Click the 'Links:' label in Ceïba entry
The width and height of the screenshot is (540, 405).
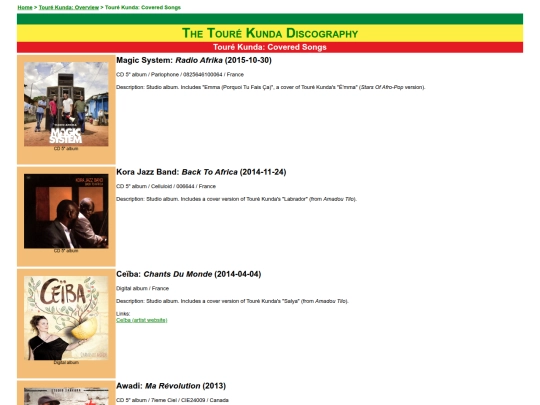123,314
